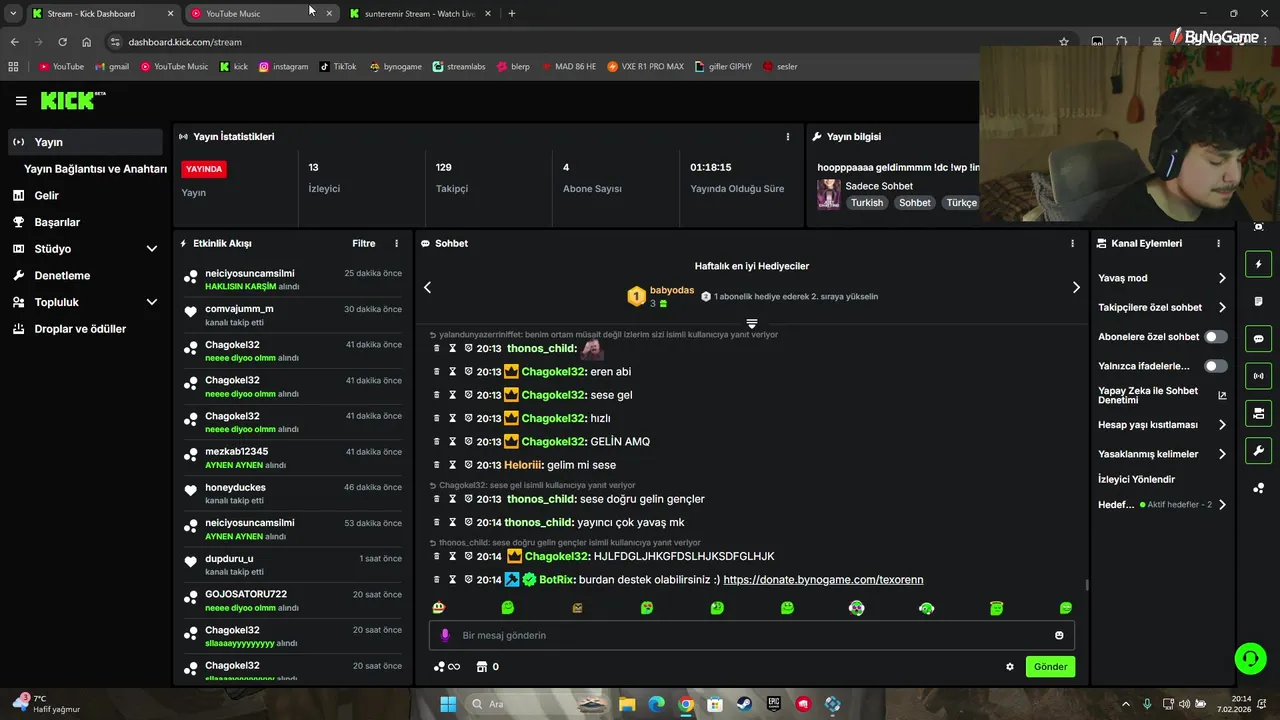Screen dimensions: 1280x720
Task: Toggle Abonelere özel sohbet switch
Action: point(1215,337)
